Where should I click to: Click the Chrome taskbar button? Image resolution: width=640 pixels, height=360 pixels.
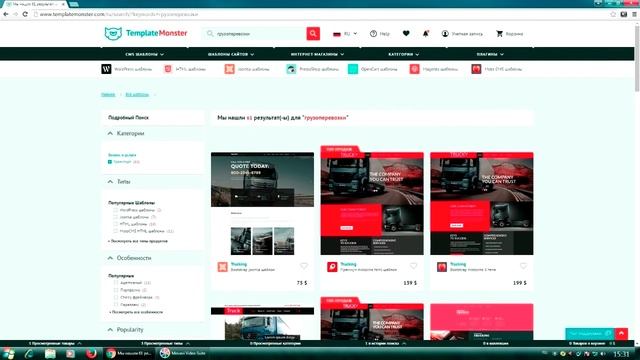(x=129, y=353)
